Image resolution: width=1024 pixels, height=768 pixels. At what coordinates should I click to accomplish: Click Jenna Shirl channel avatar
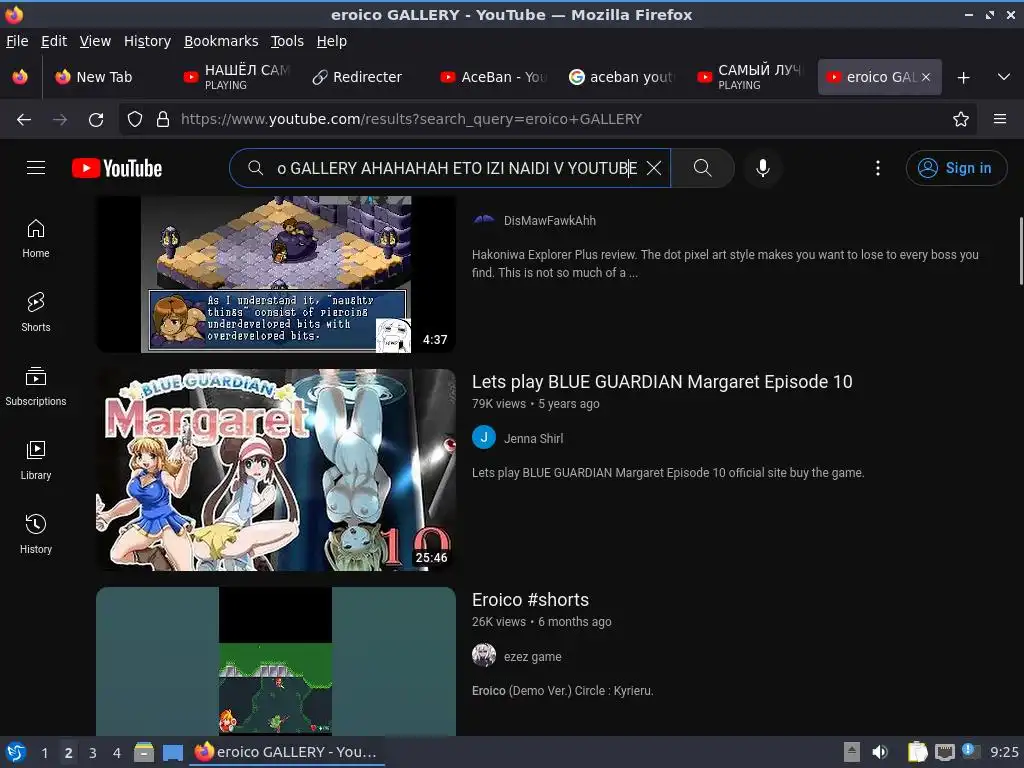484,438
